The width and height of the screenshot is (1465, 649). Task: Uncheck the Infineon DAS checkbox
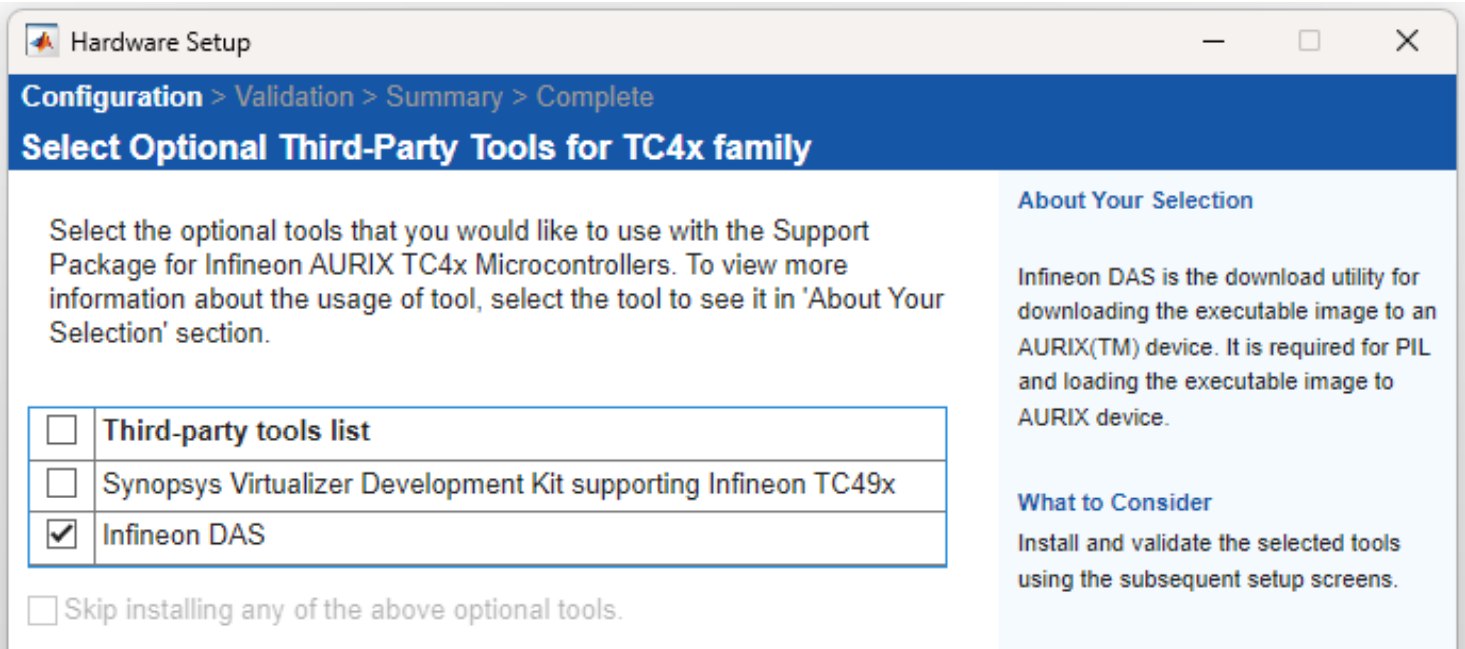[62, 536]
